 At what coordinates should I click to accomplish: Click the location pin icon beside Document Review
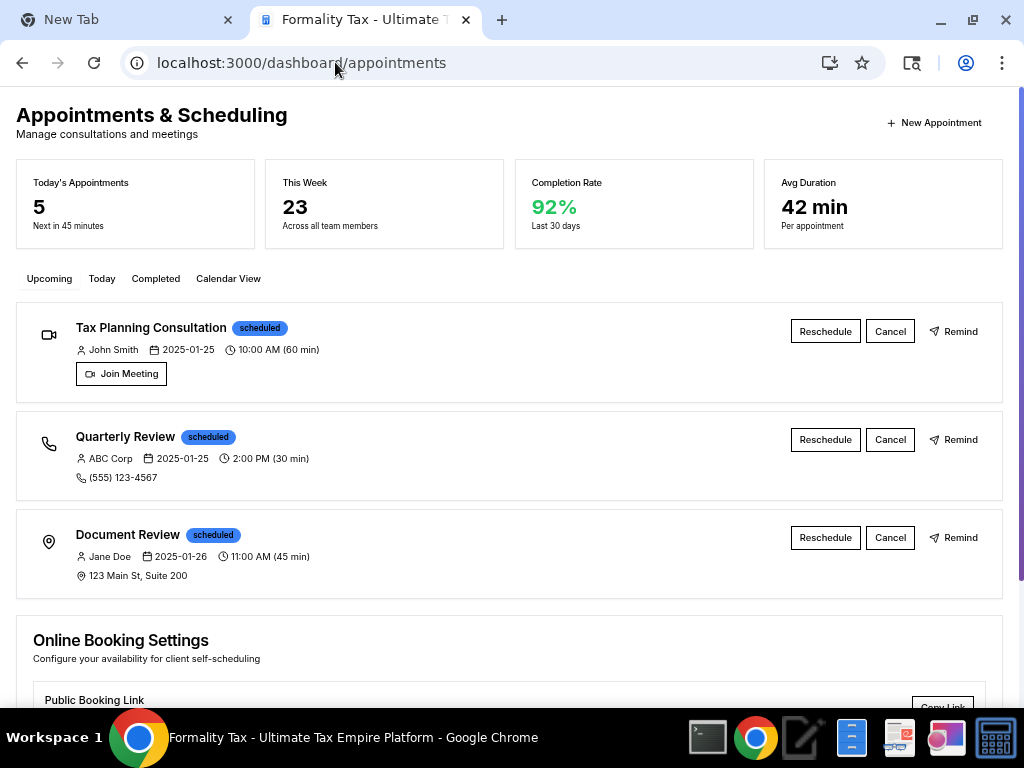click(x=49, y=542)
